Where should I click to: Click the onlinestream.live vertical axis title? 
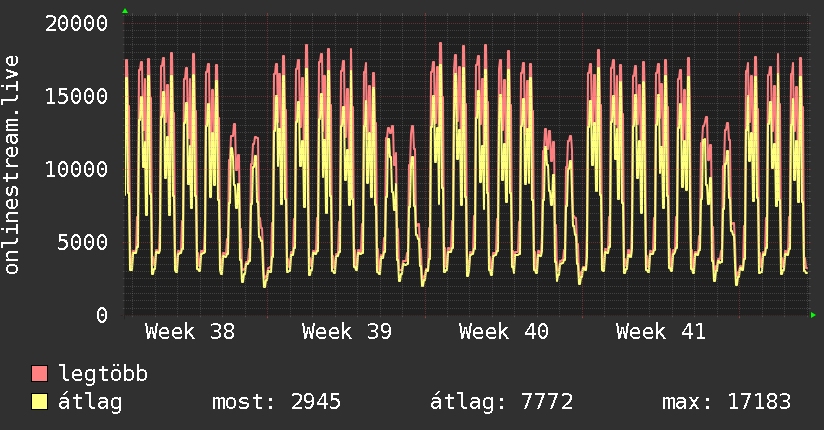(x=11, y=165)
